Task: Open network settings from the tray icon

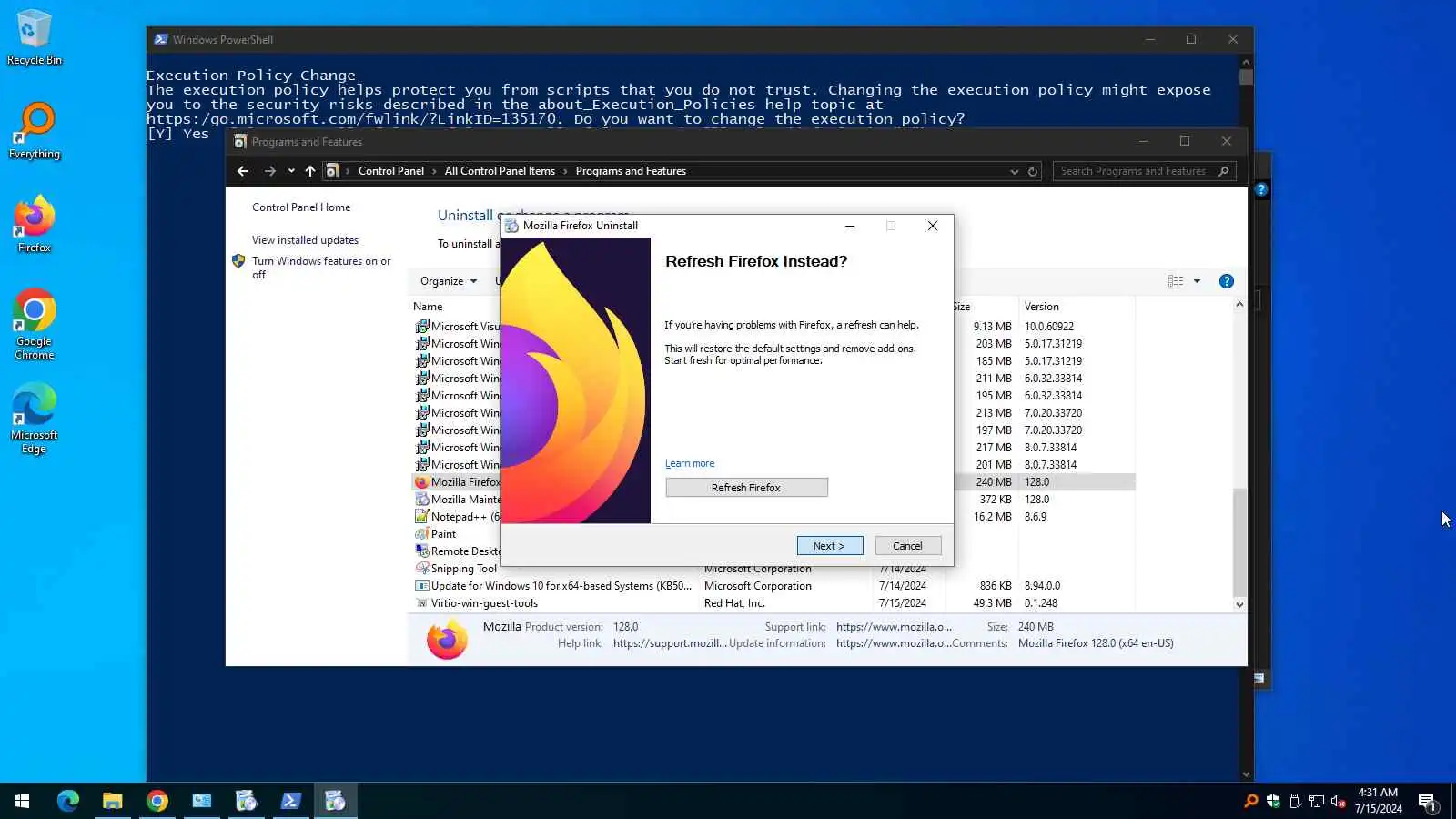Action: click(1317, 801)
